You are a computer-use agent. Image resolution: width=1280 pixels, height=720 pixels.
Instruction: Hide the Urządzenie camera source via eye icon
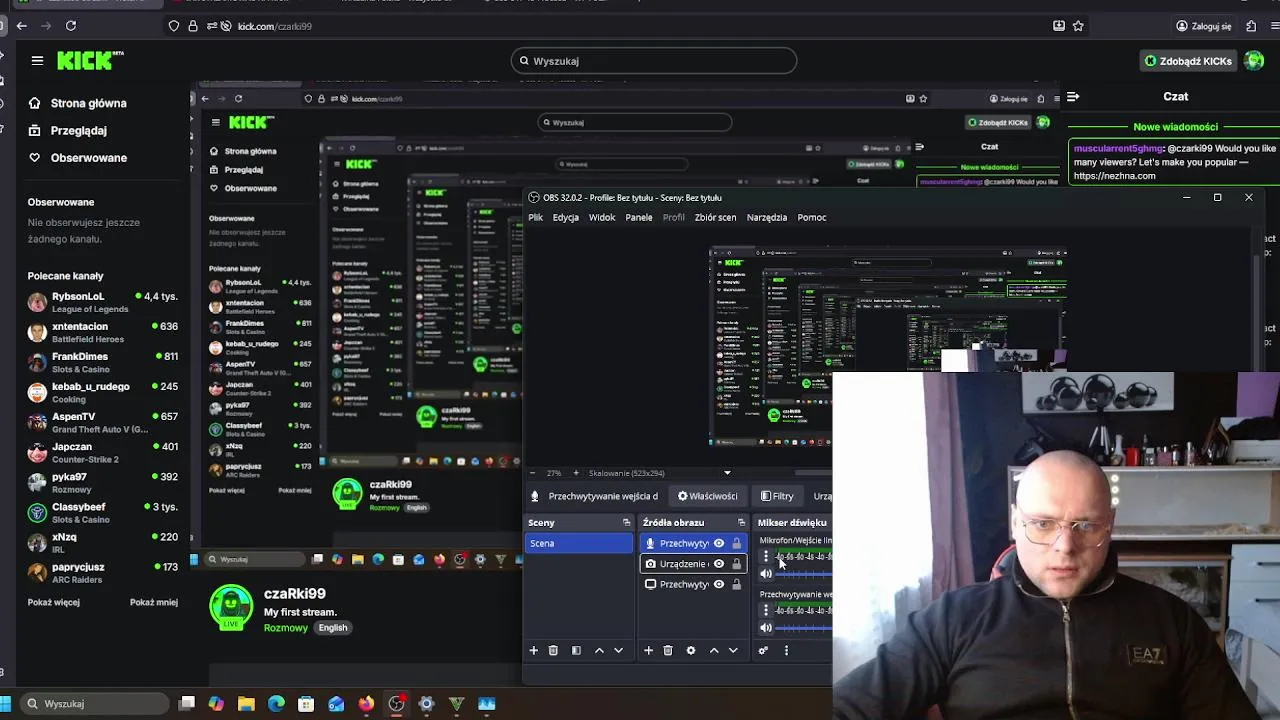pyautogui.click(x=718, y=563)
